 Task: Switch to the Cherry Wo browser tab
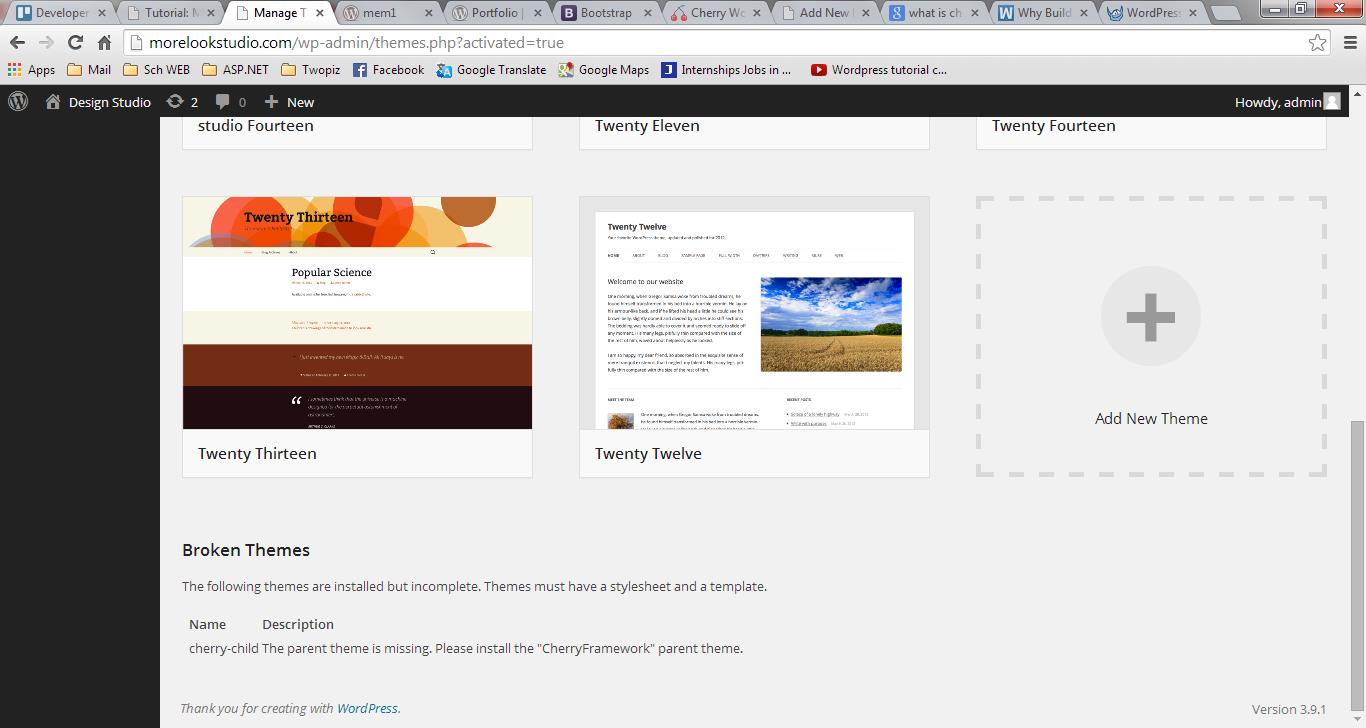(x=717, y=13)
